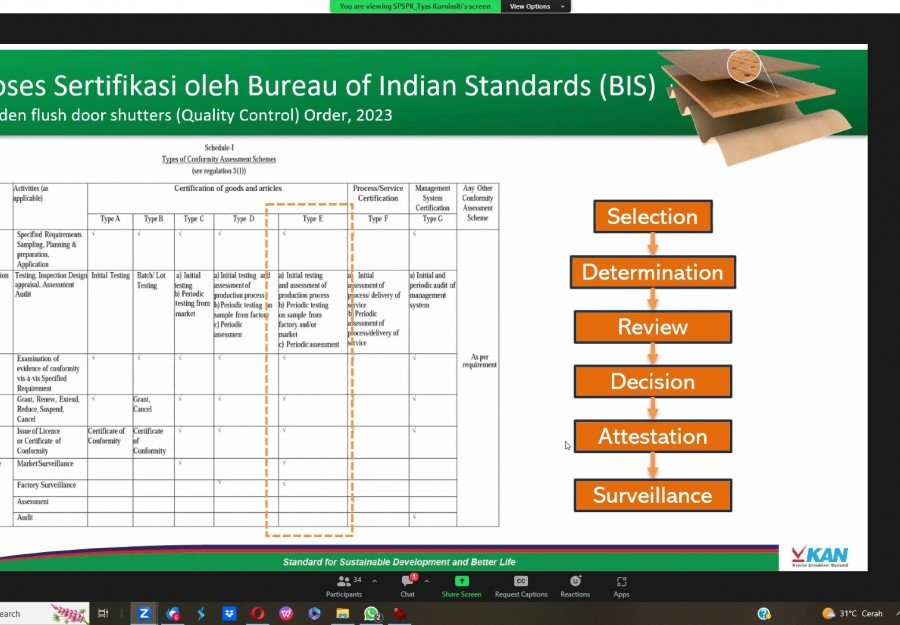This screenshot has height=625, width=900.
Task: Click the 'Type G' column header
Action: (433, 219)
